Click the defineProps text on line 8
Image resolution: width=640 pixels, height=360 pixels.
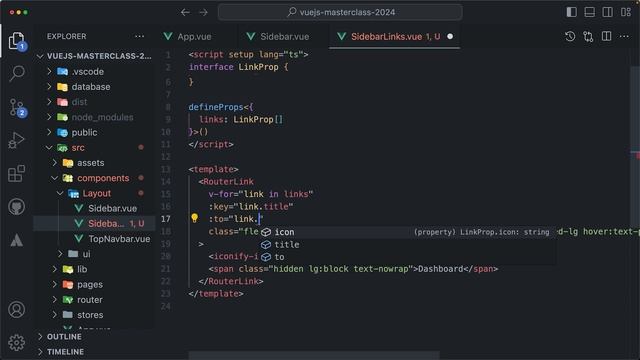click(x=216, y=107)
